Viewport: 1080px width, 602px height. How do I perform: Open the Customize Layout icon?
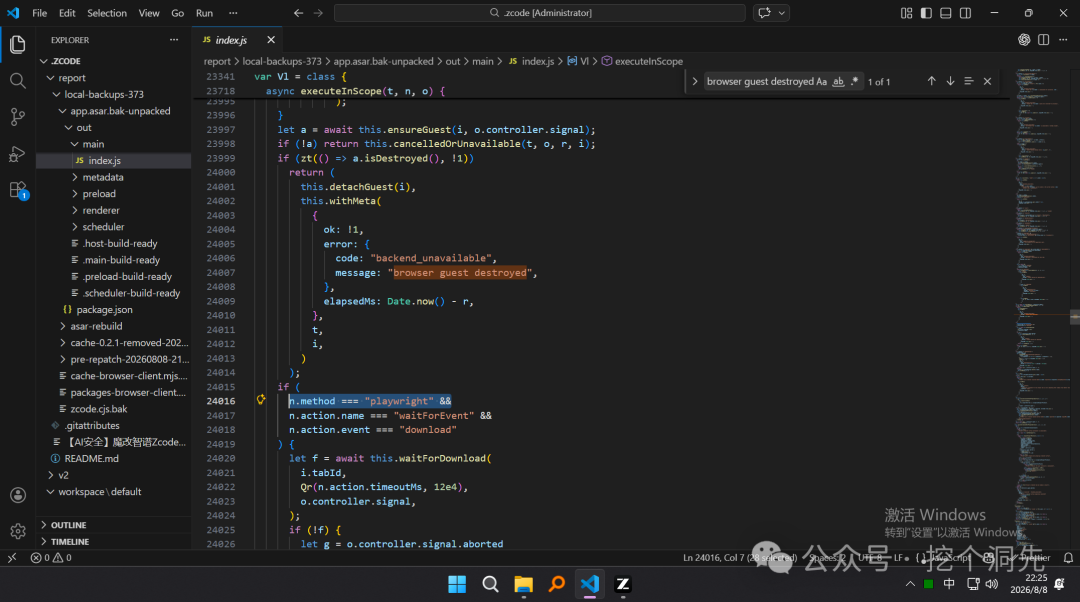(906, 13)
